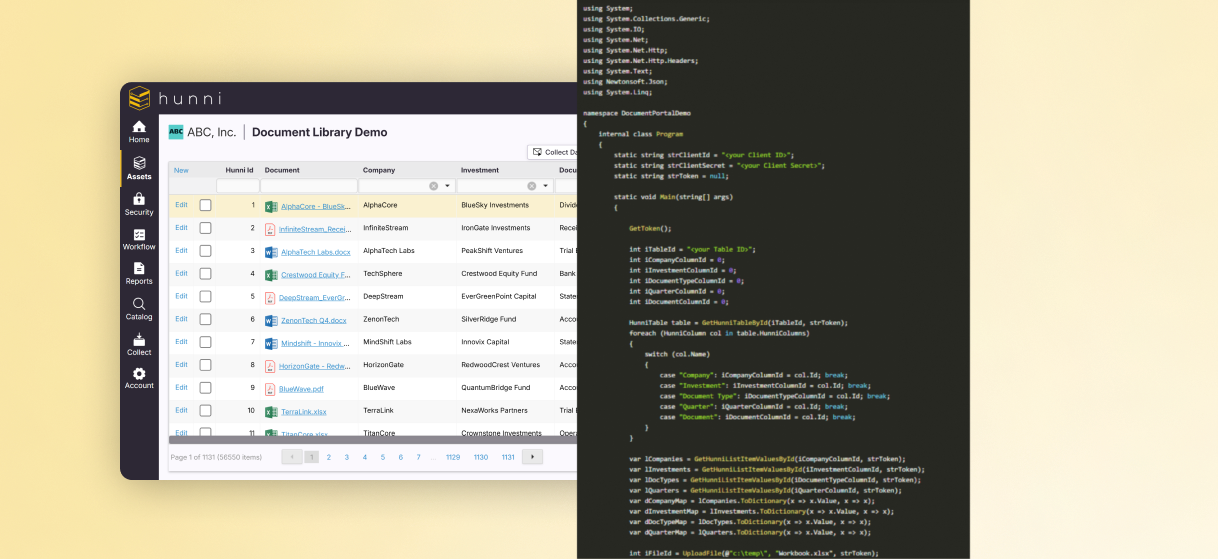Image resolution: width=1218 pixels, height=559 pixels.
Task: Click the Excel icon for Crestwood Equity document
Action: click(271, 275)
